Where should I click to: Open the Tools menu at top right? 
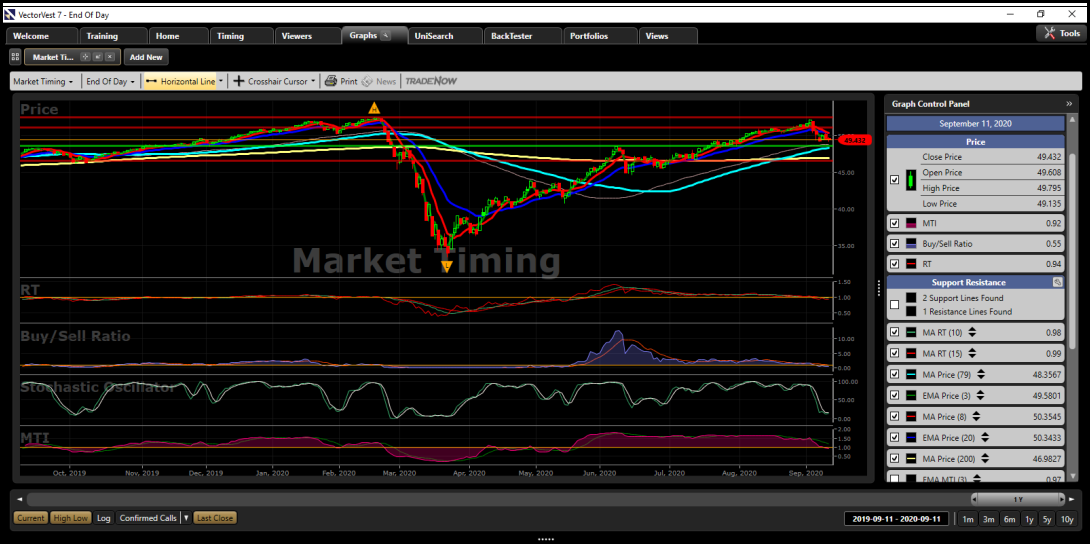(1061, 33)
